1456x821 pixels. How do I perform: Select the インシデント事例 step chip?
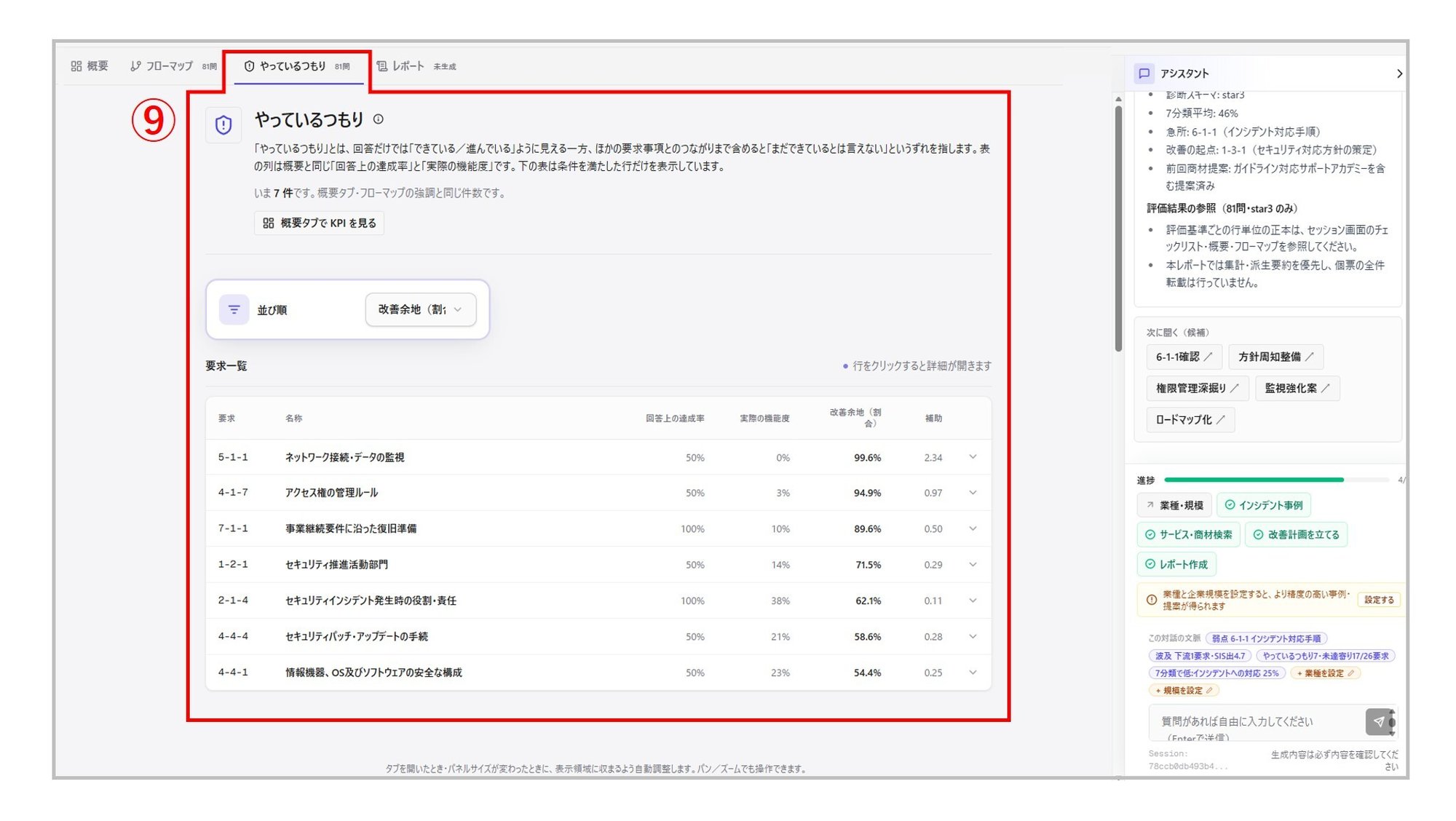point(1264,505)
